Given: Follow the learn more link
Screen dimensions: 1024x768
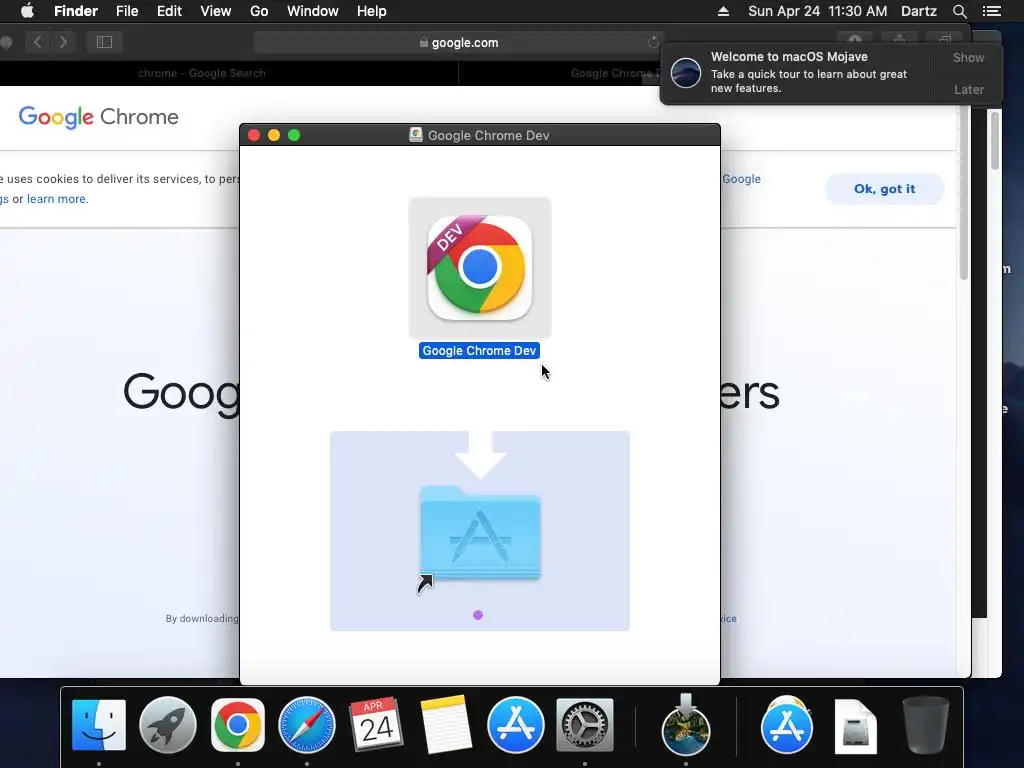Looking at the screenshot, I should coord(56,199).
